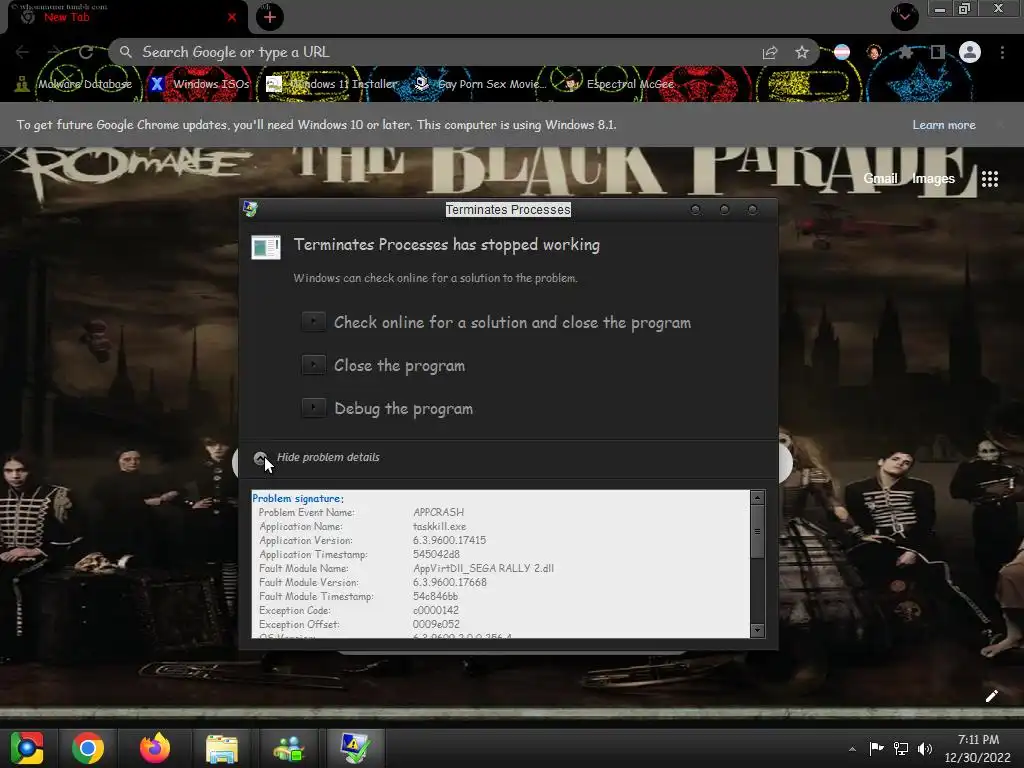Click the striped-circle extension icon
The width and height of the screenshot is (1024, 768).
click(842, 52)
